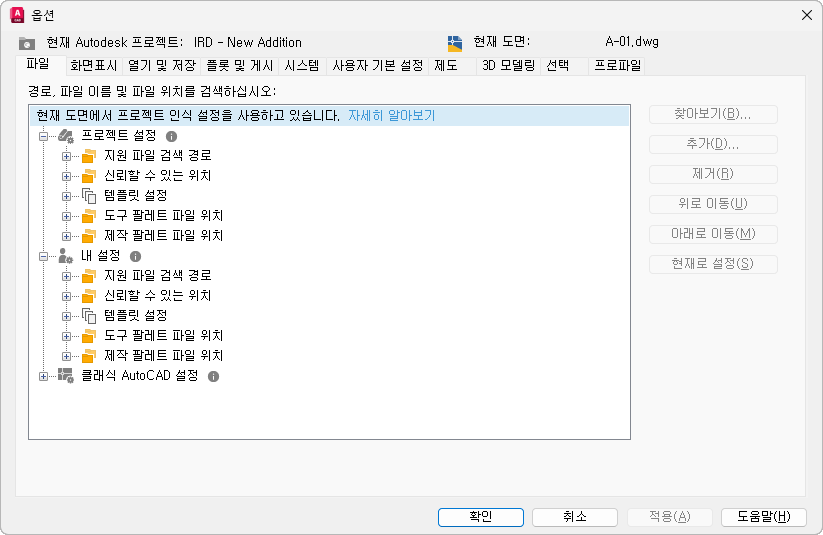Expand 지원 파일 검색 경로 under 내 설정
The width and height of the screenshot is (823, 535).
[66, 276]
